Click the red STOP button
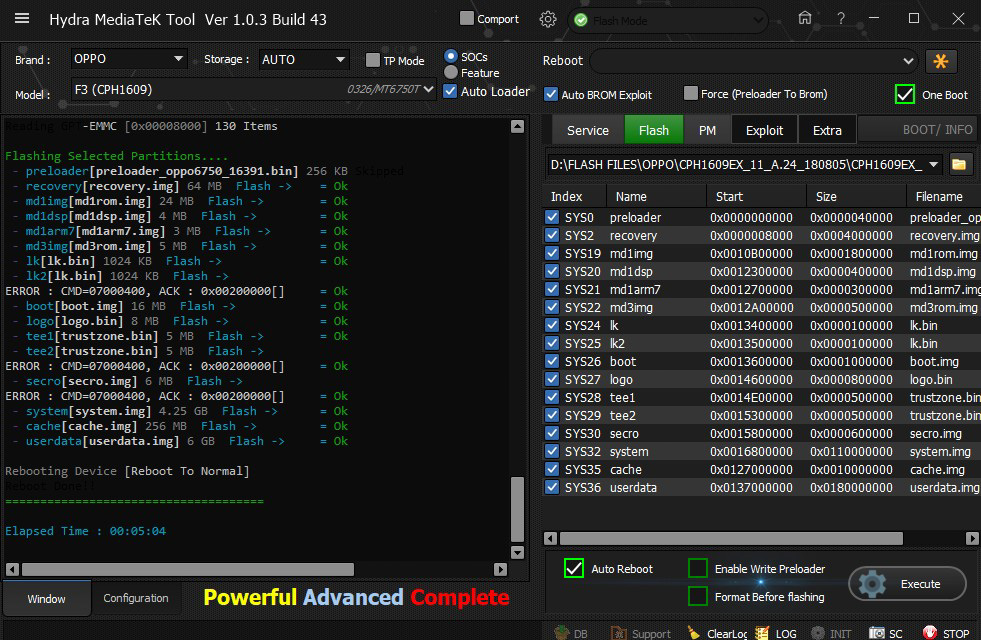The height and width of the screenshot is (640, 981). coord(946,632)
